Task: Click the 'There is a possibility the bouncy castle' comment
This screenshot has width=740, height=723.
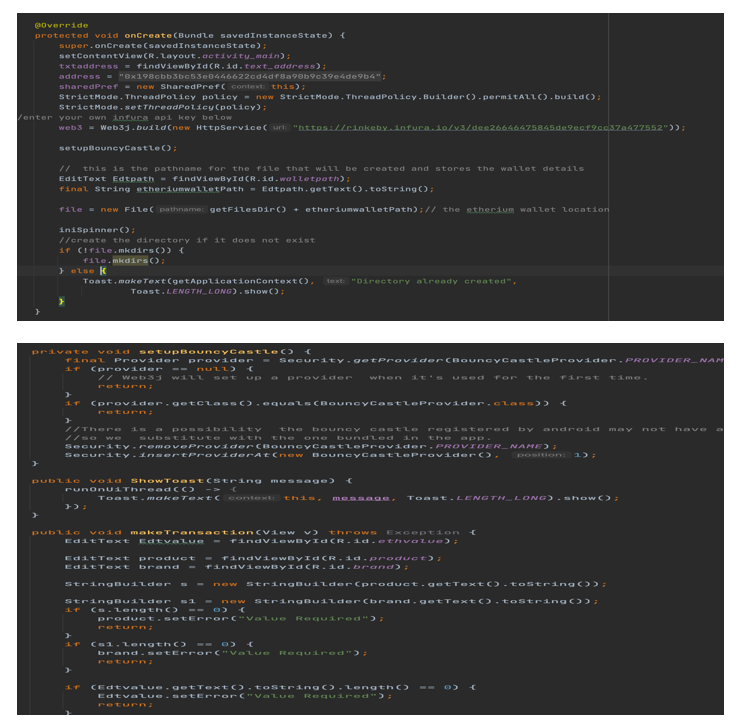Action: [394, 429]
